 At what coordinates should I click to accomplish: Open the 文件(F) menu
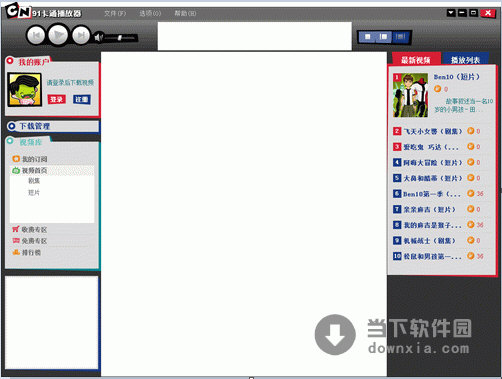[115, 13]
